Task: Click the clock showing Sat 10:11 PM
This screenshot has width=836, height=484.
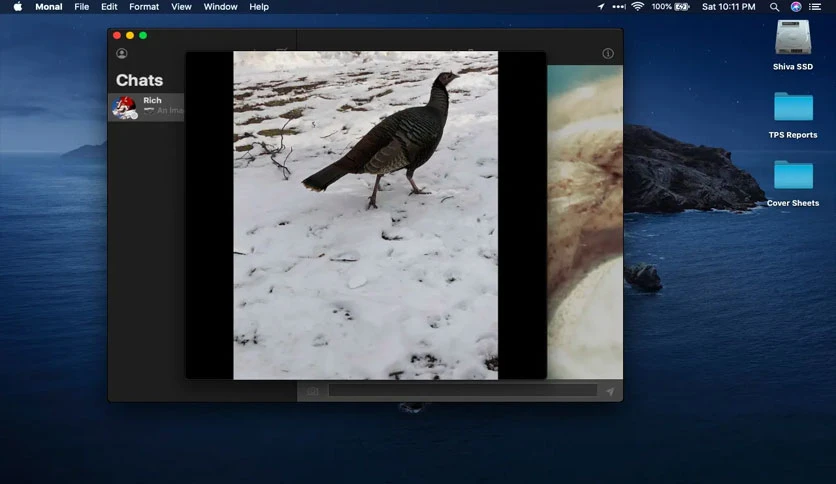Action: coord(728,7)
